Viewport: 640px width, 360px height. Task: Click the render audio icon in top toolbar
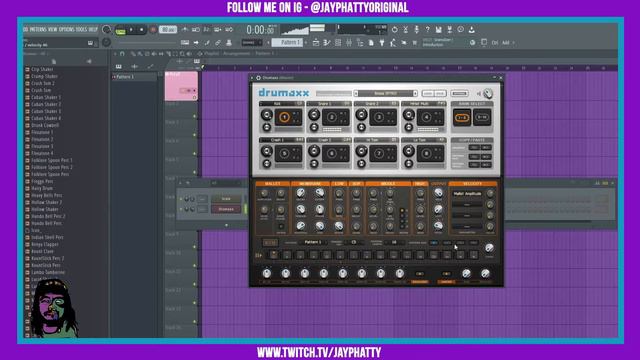click(449, 29)
